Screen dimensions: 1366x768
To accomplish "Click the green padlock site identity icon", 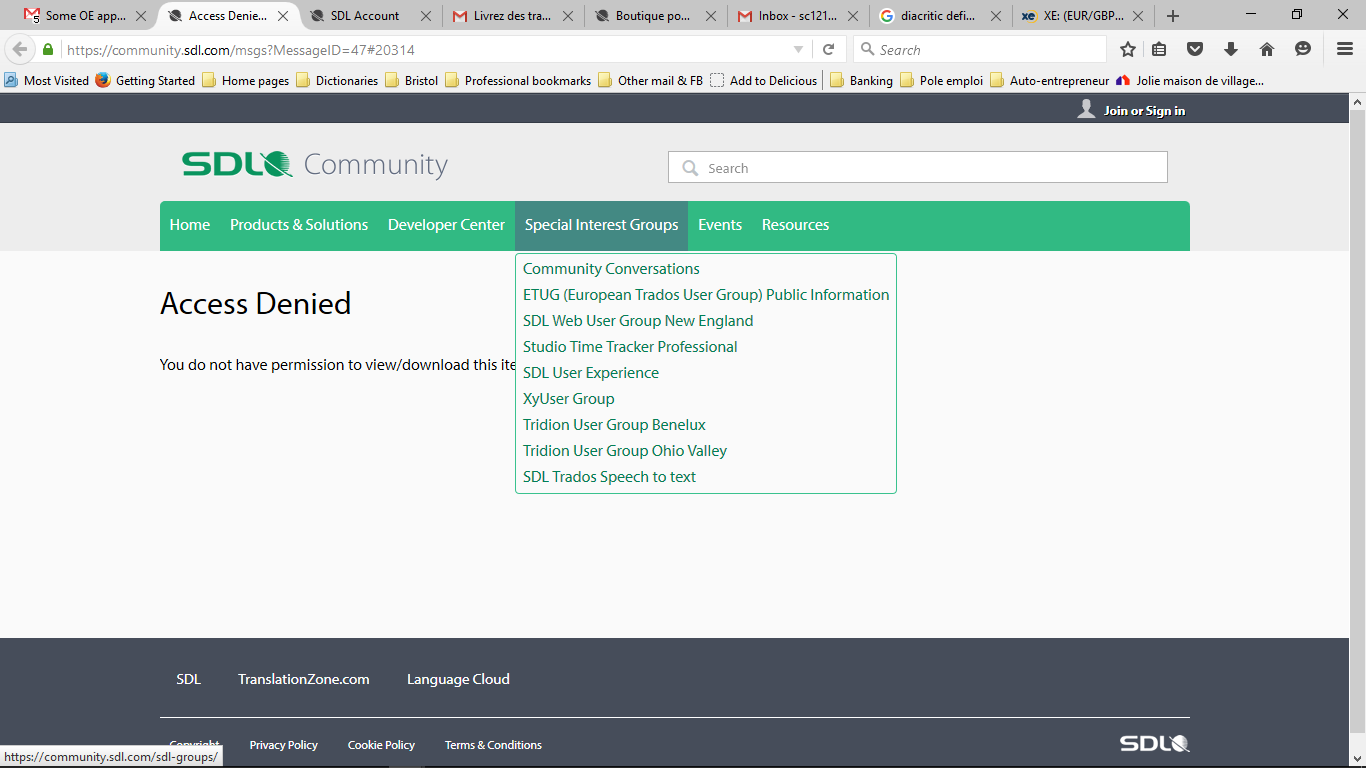I will tap(48, 50).
